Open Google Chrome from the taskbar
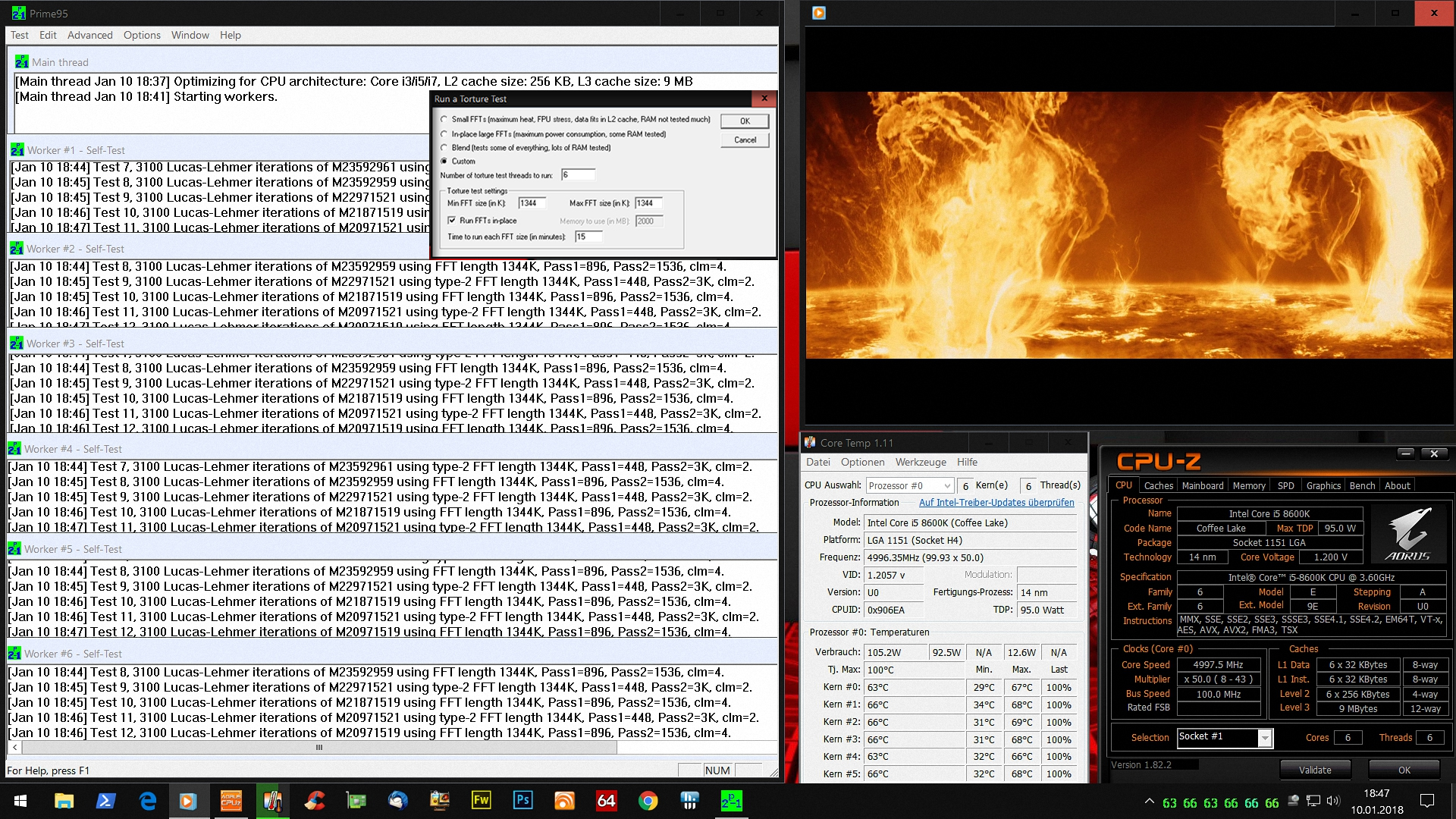Screen dimensions: 1456x819 click(648, 801)
